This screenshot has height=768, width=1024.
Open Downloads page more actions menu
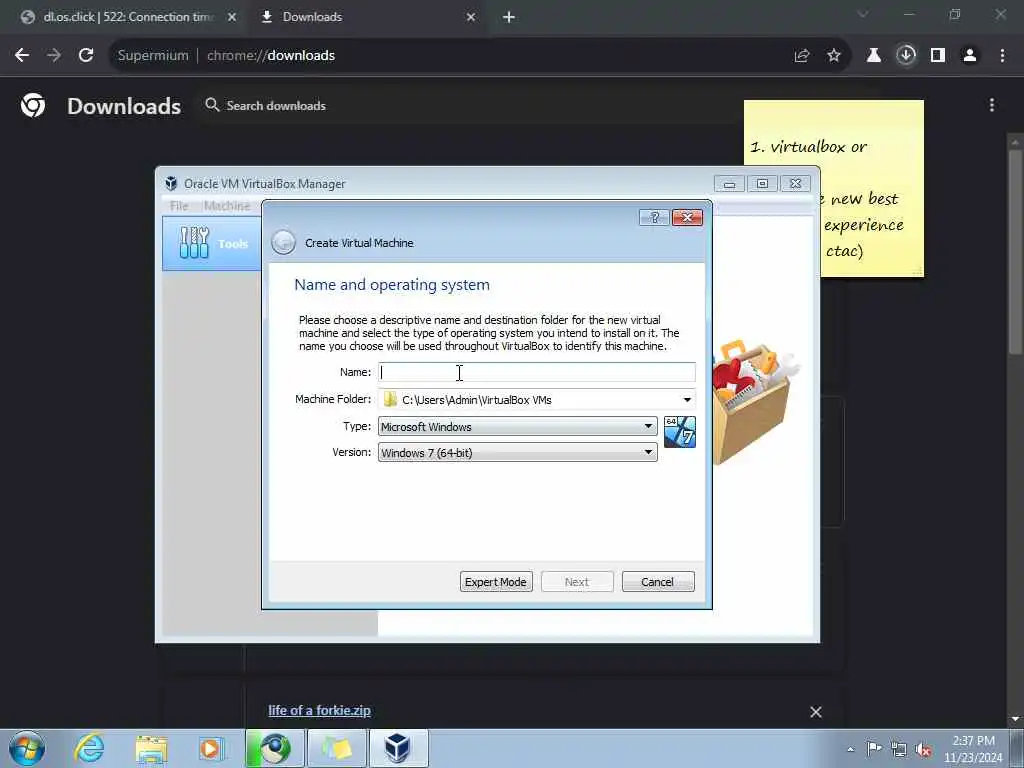tap(992, 105)
